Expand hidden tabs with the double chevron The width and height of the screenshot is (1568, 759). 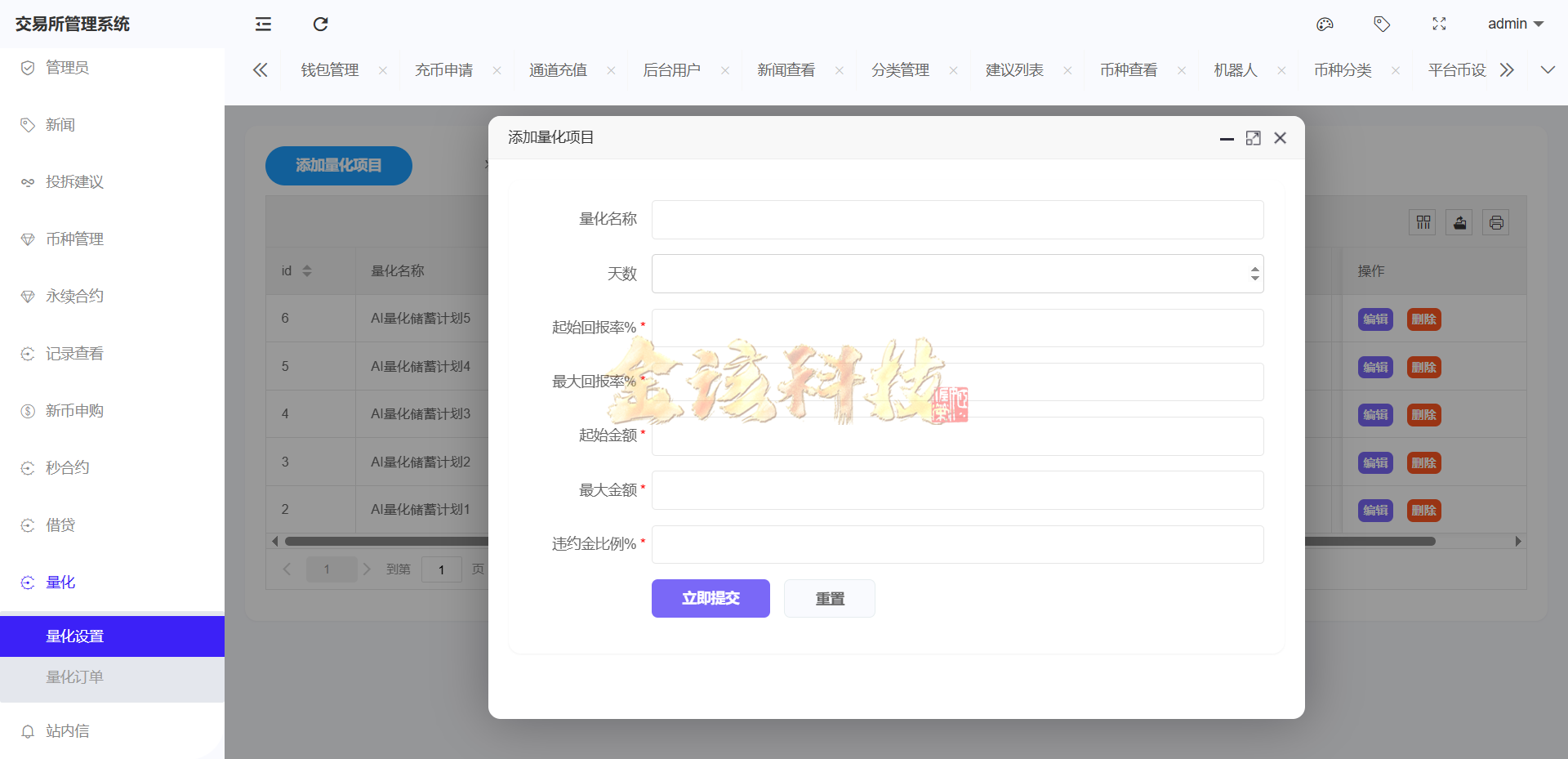coord(1508,70)
